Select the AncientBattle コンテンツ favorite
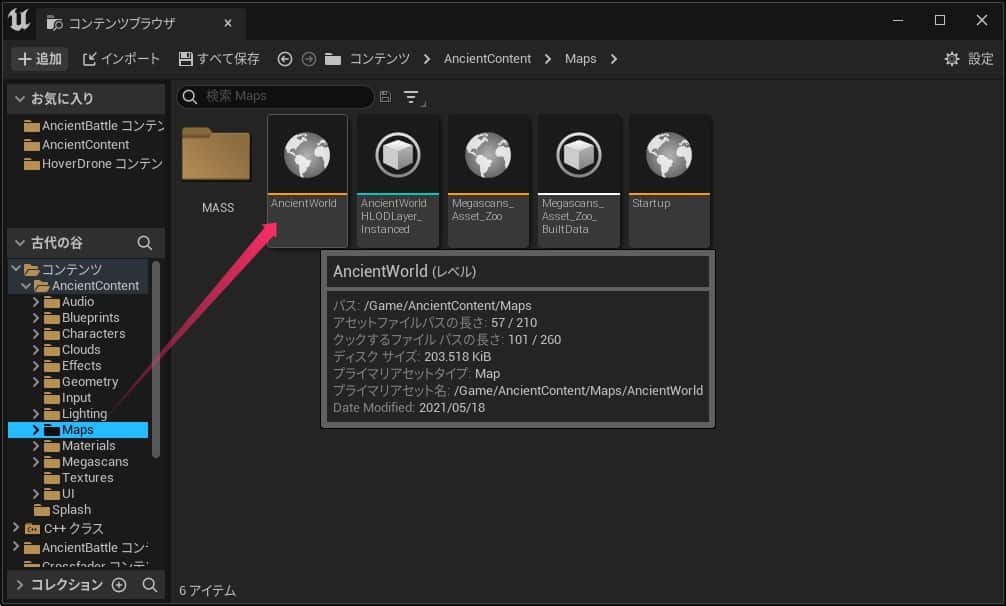The width and height of the screenshot is (1006, 606). pos(94,126)
